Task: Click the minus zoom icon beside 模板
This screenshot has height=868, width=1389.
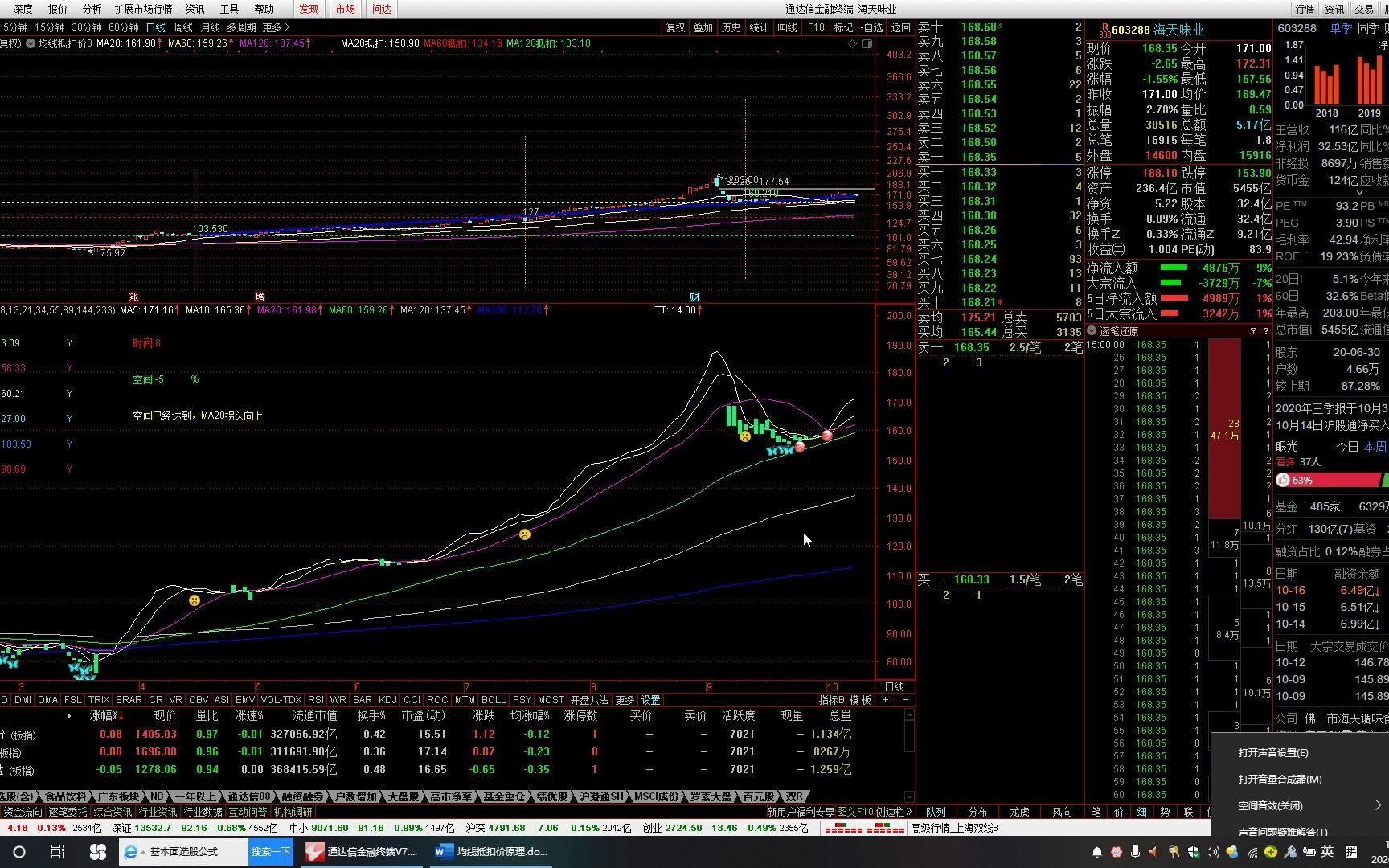Action: pos(905,700)
